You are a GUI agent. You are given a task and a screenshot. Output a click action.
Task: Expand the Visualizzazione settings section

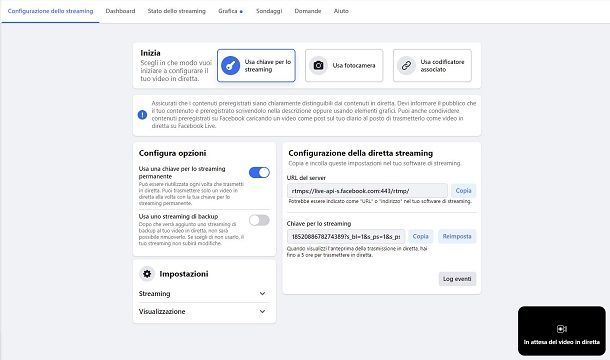click(x=204, y=311)
